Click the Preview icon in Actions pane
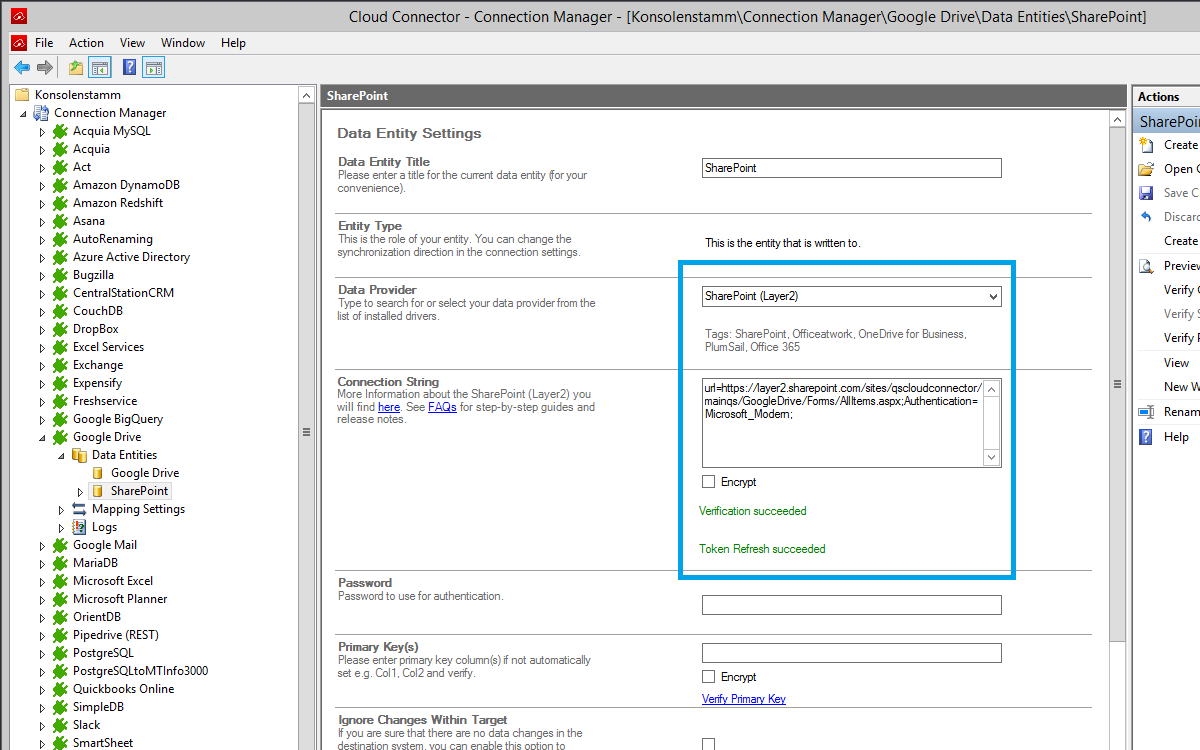1200x750 pixels. point(1146,266)
